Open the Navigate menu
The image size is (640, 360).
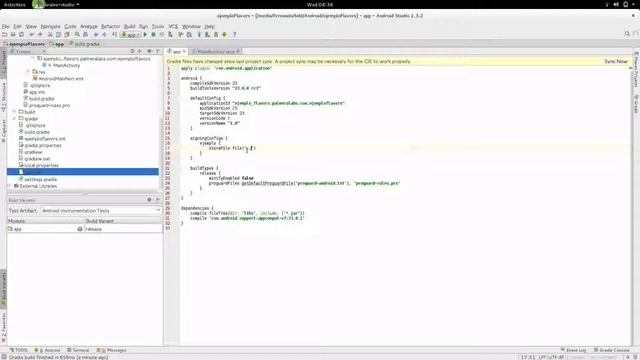pyautogui.click(x=50, y=26)
